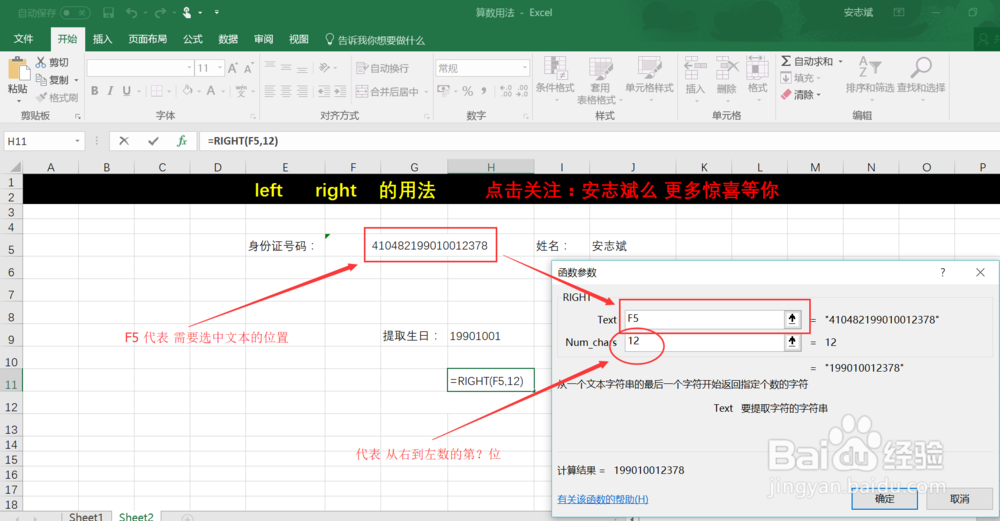Click the Save disk icon
1000x521 pixels.
(x=108, y=13)
